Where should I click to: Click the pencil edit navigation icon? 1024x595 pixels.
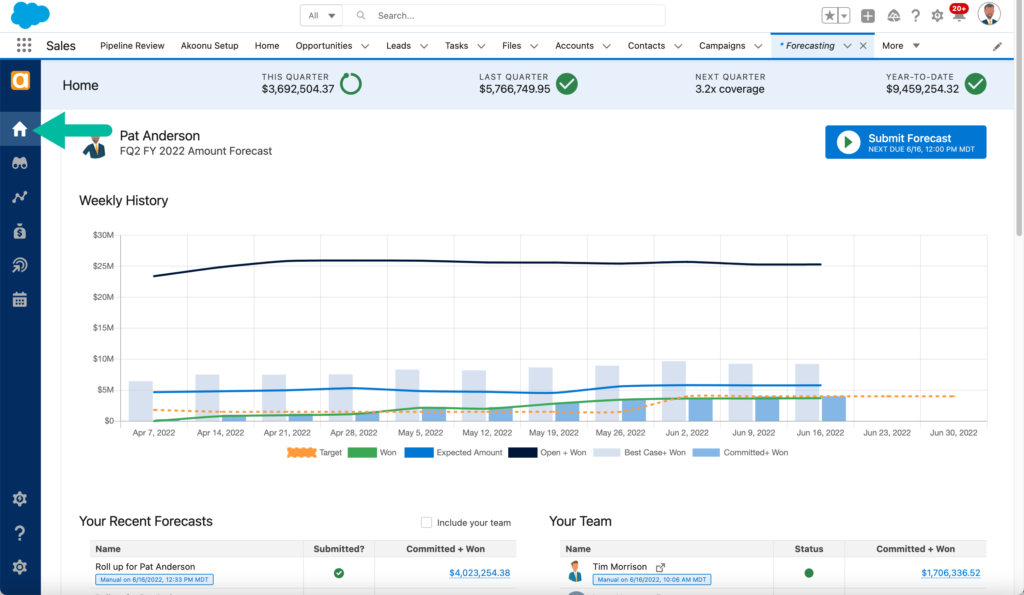[997, 46]
